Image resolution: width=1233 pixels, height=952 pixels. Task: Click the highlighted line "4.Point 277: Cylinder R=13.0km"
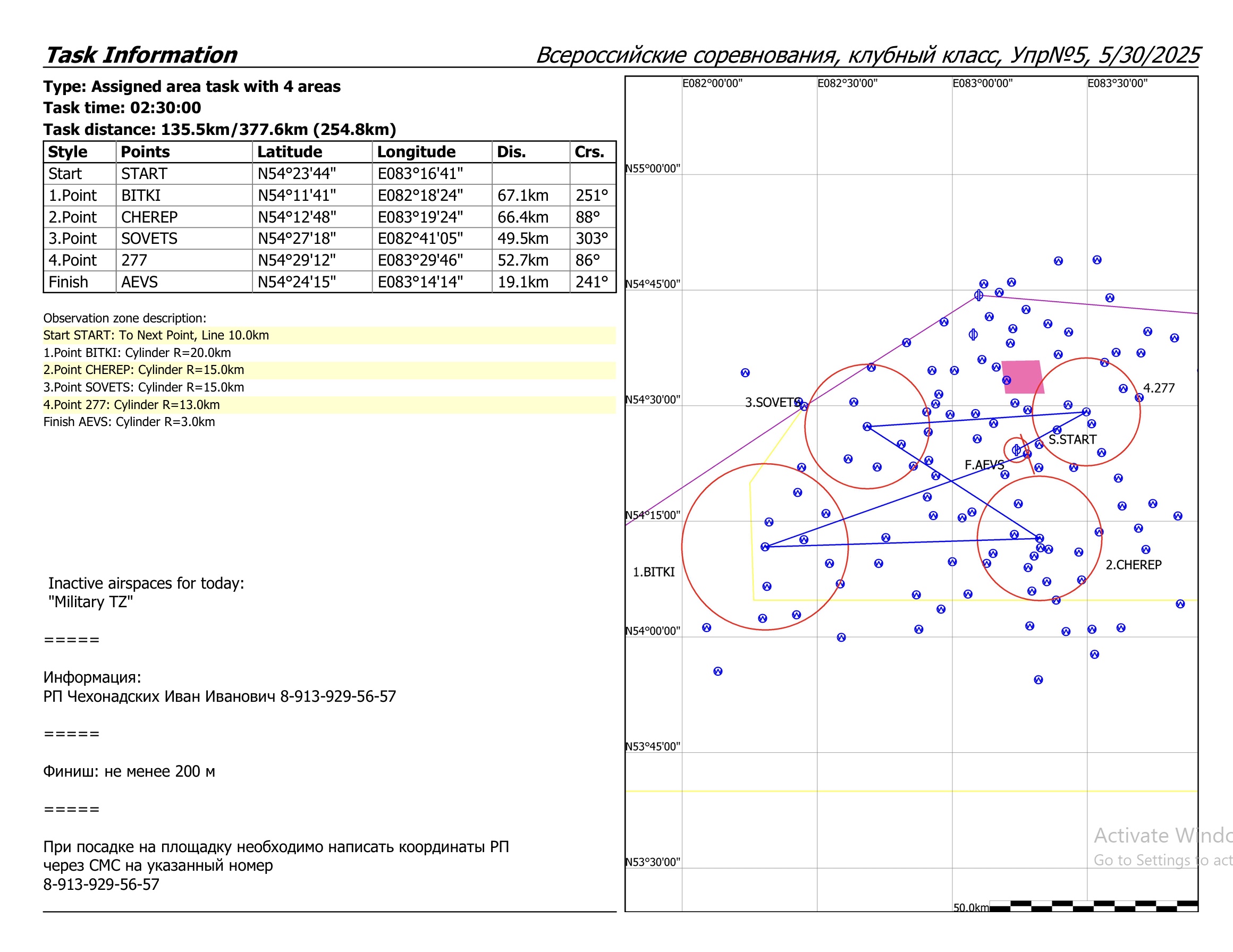click(132, 405)
